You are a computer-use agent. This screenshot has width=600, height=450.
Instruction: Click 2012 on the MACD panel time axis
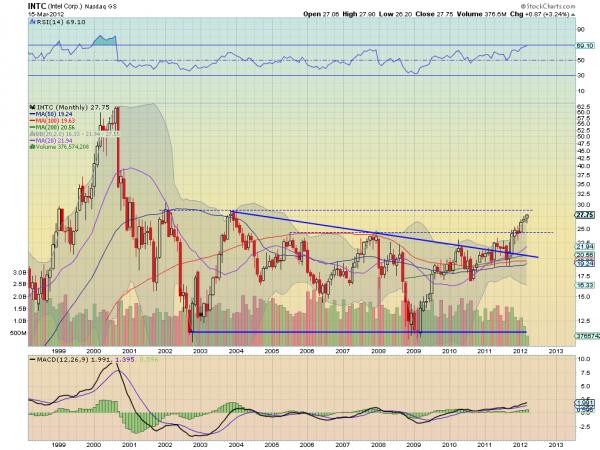520,445
